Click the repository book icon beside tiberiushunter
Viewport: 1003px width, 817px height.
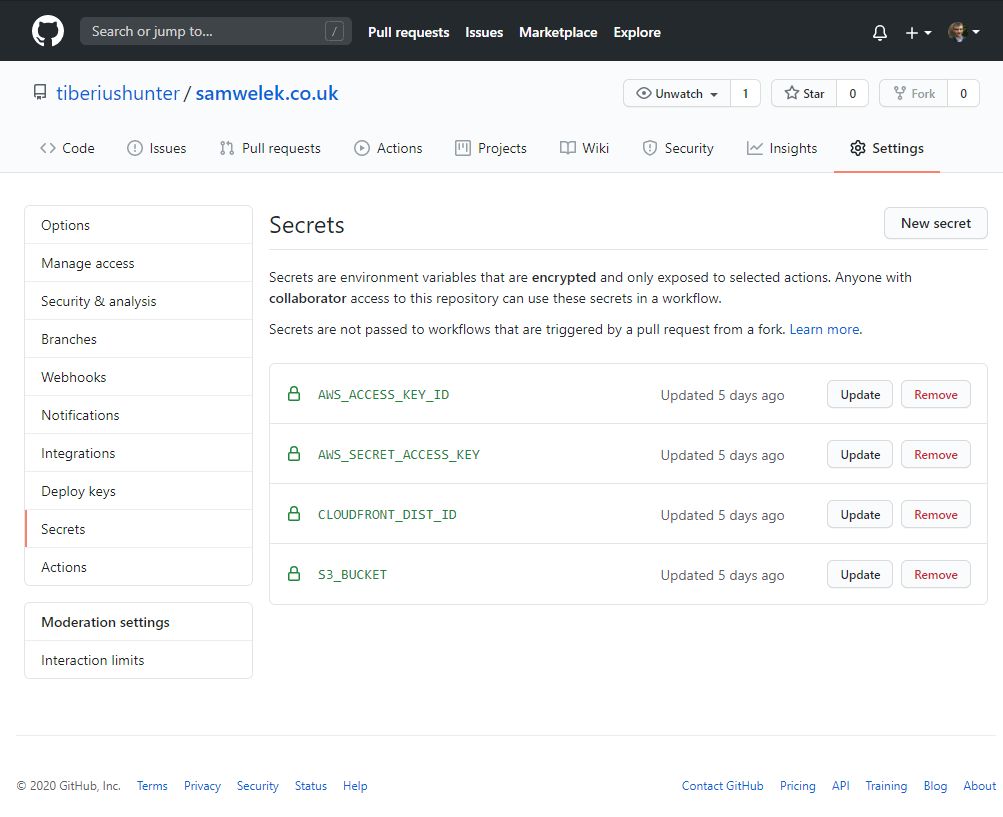point(40,93)
